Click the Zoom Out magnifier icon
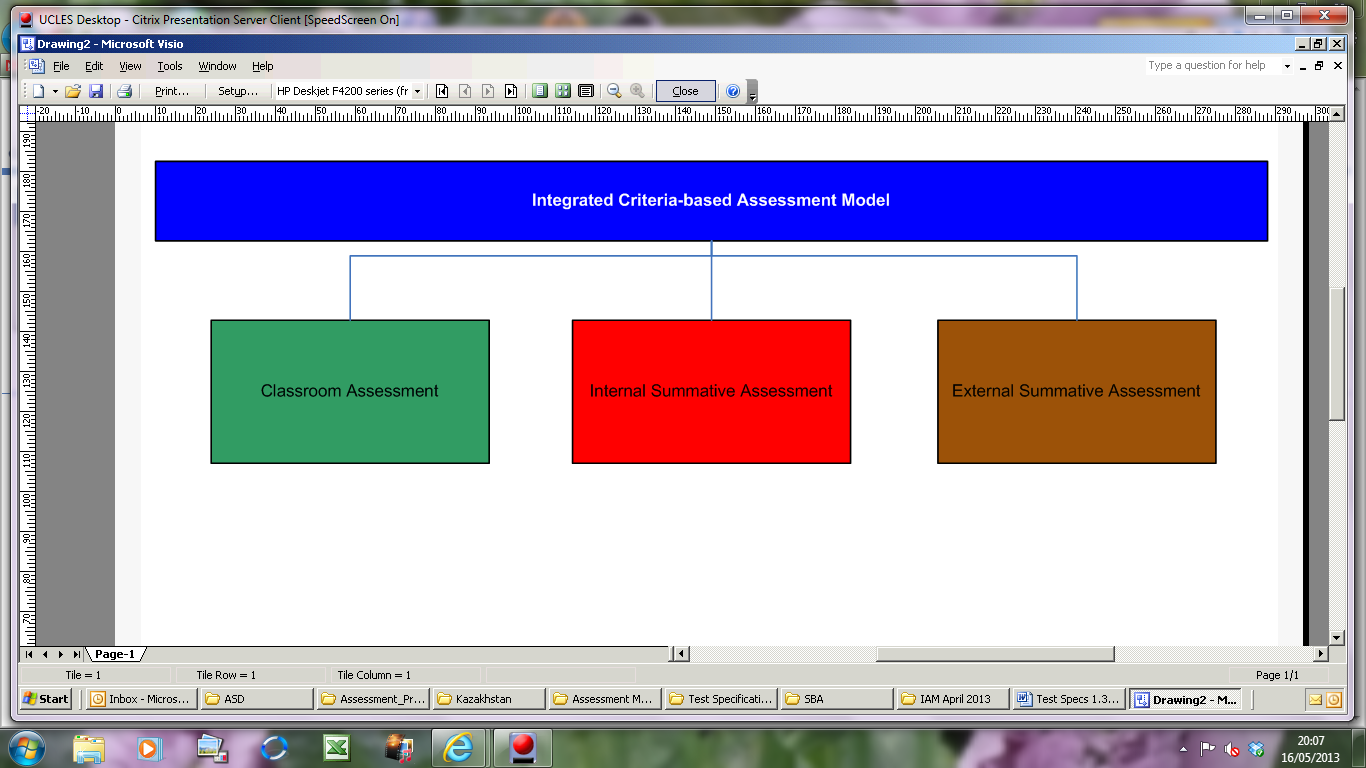1366x768 pixels. pos(614,91)
